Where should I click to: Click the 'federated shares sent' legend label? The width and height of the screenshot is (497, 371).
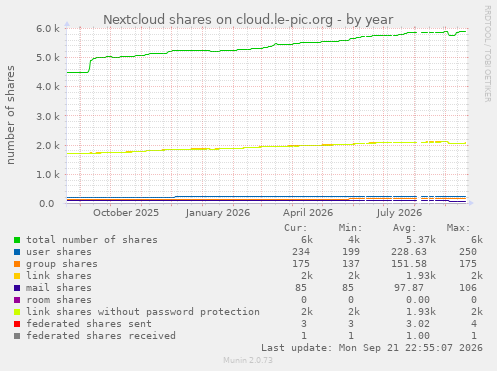(x=89, y=324)
